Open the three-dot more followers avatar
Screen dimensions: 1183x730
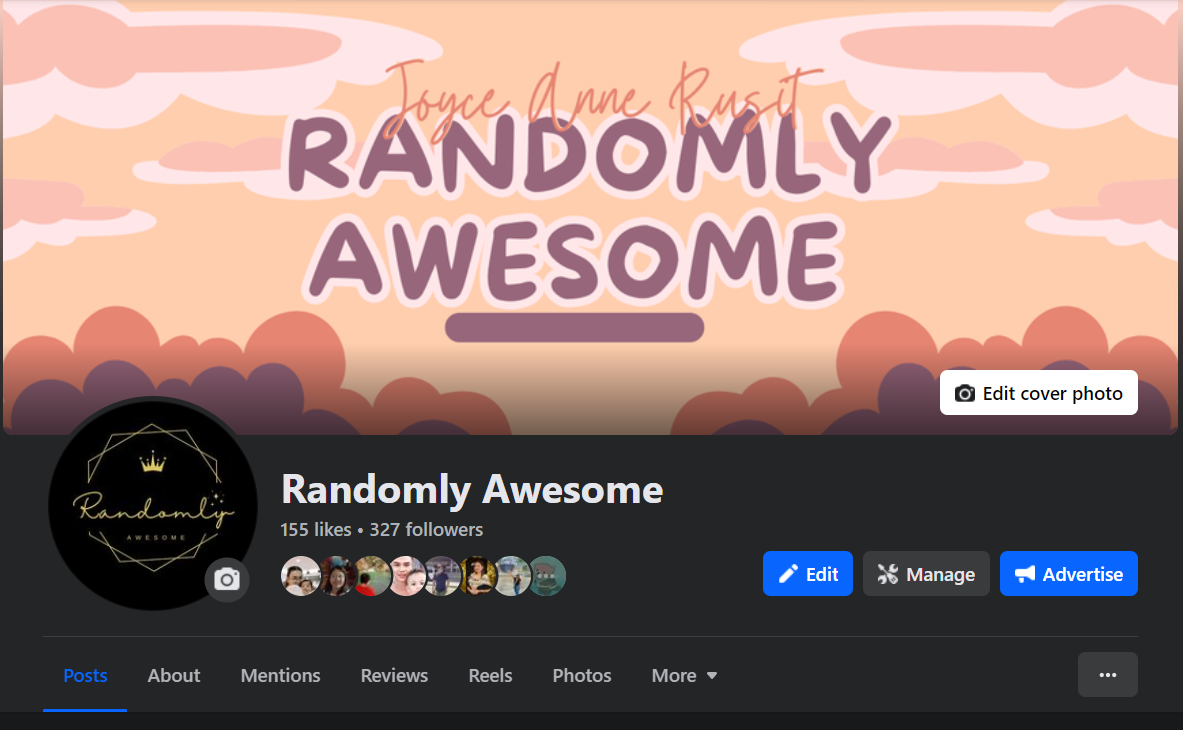(x=547, y=576)
